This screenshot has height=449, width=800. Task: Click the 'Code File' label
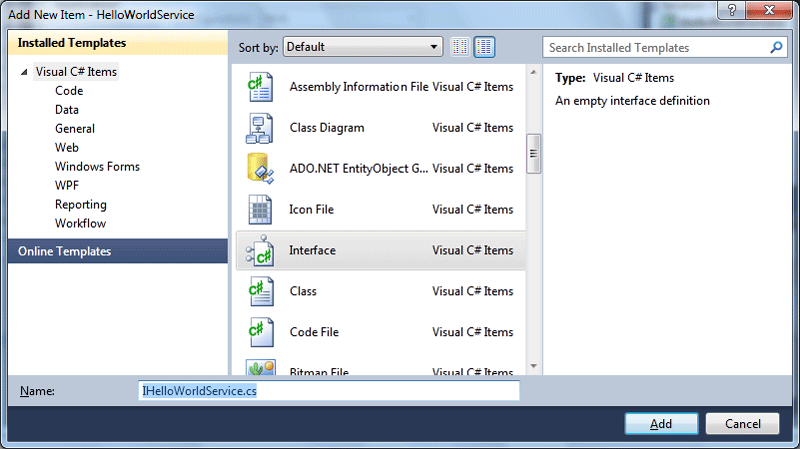pos(314,332)
